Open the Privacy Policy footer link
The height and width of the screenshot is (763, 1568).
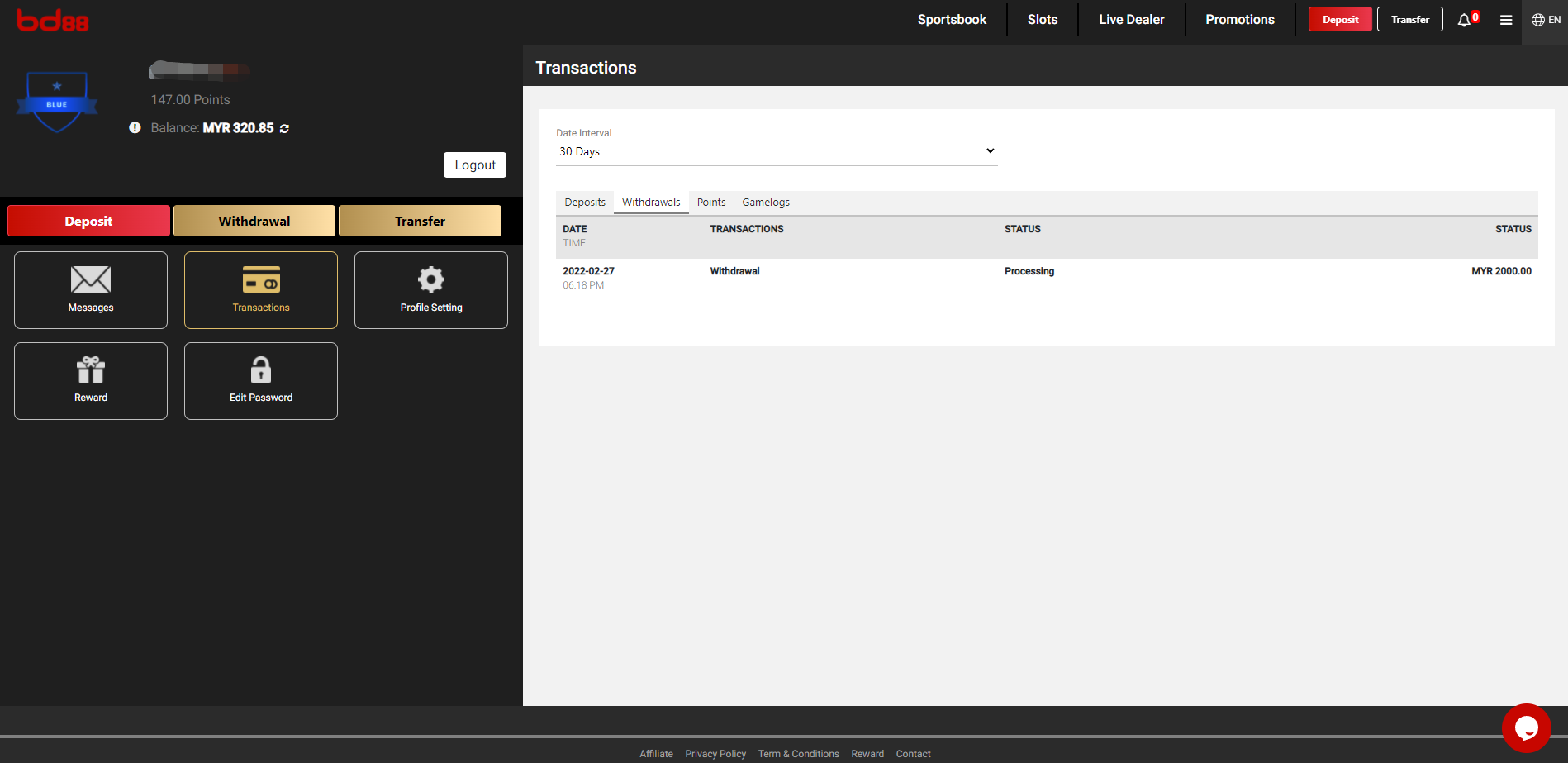[x=715, y=754]
